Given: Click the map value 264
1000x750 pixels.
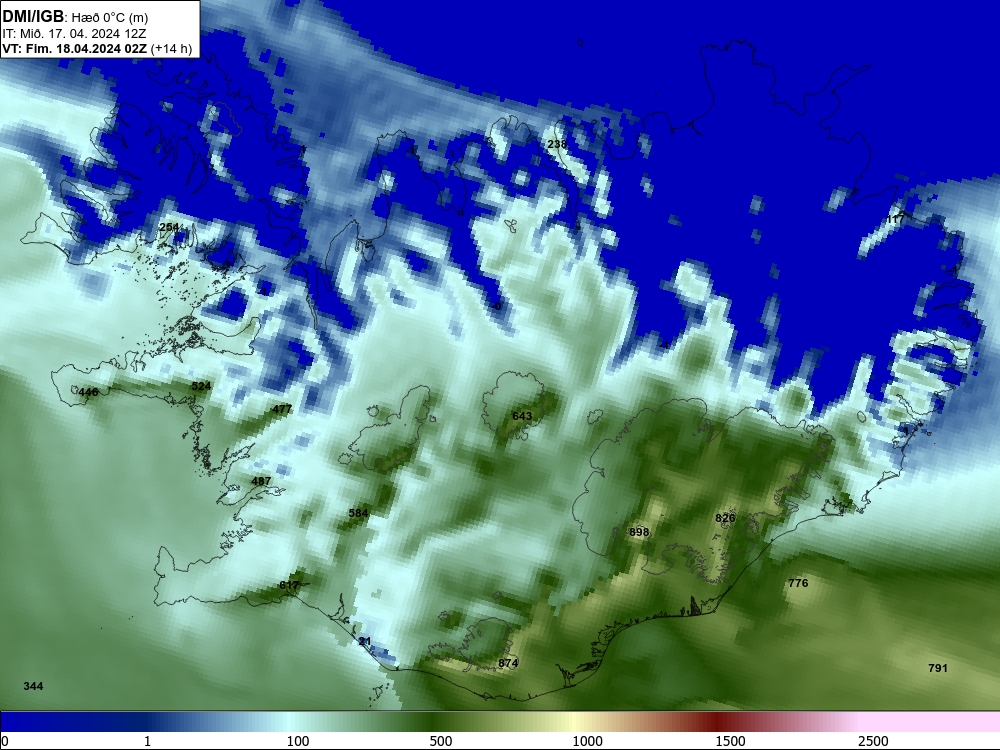Looking at the screenshot, I should pyautogui.click(x=169, y=227).
